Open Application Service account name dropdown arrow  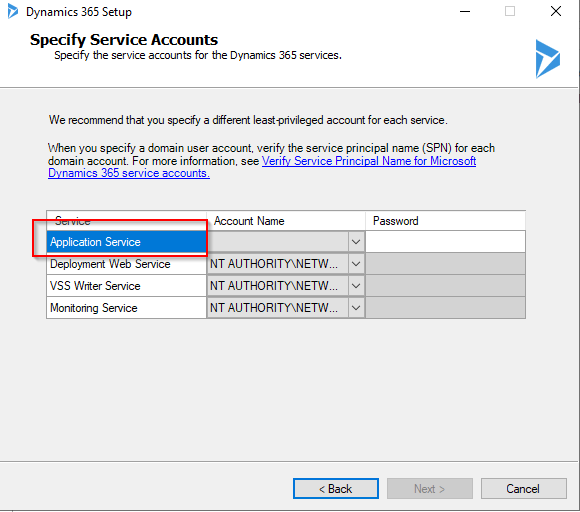356,242
